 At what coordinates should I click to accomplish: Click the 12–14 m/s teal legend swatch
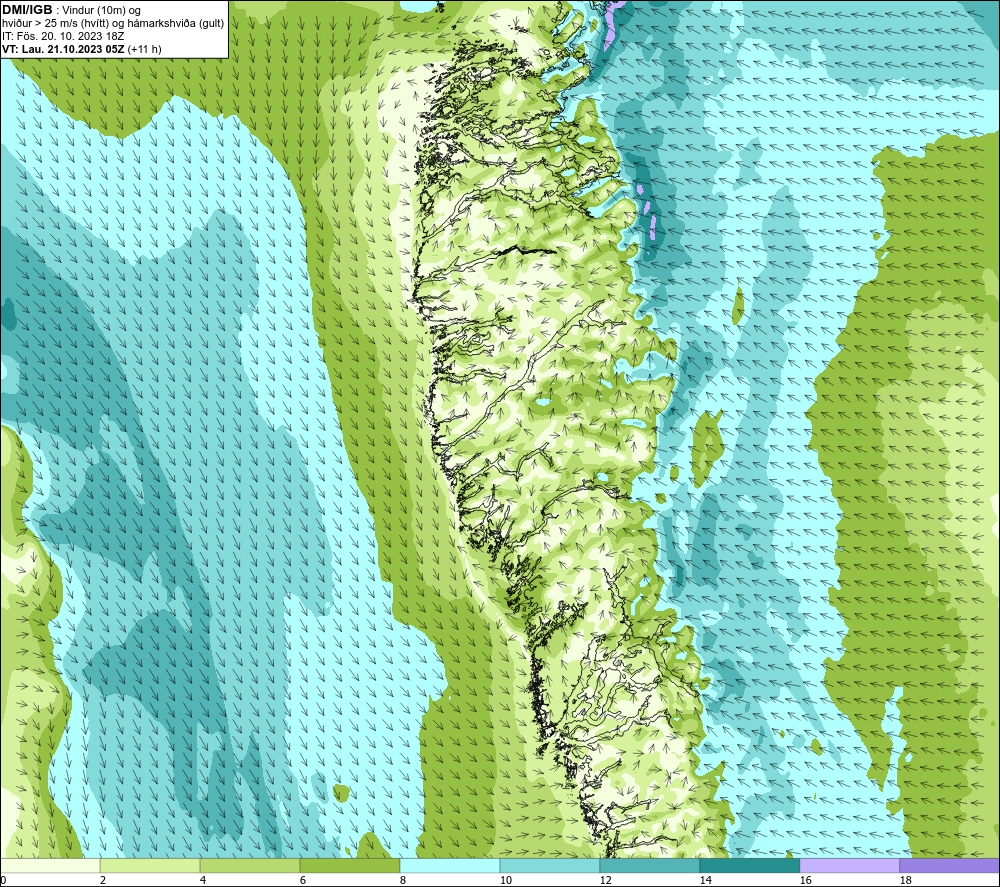pos(649,865)
